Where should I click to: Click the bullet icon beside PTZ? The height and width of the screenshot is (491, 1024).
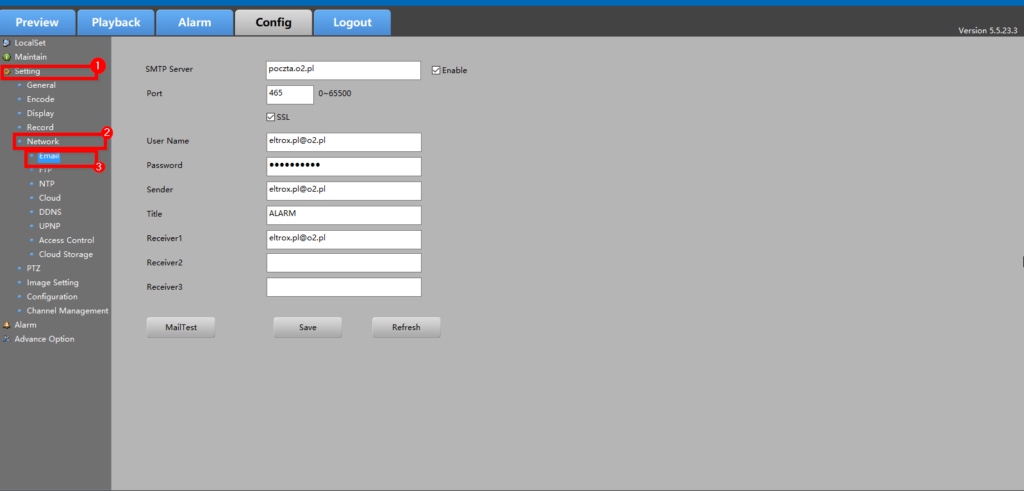click(19, 269)
